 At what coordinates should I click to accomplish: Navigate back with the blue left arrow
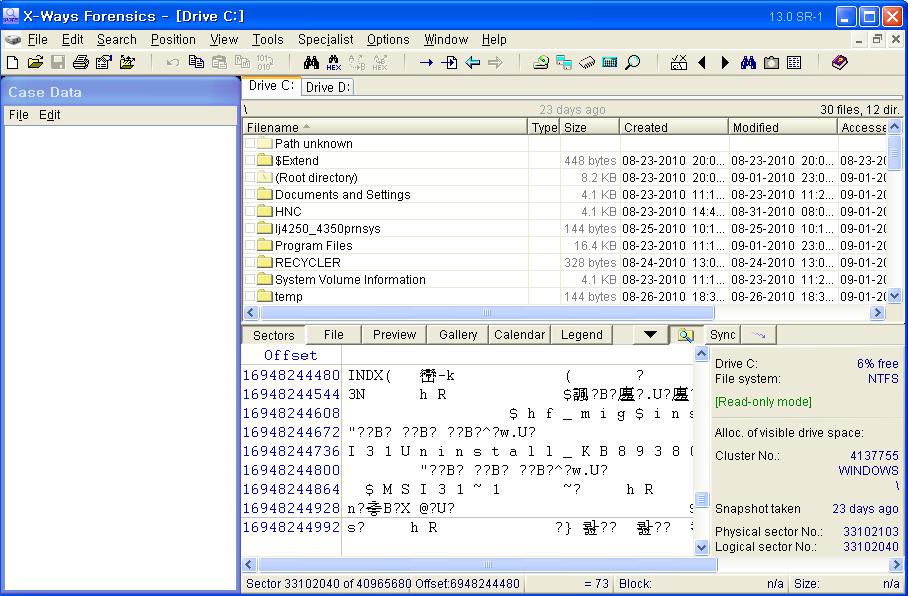point(473,63)
